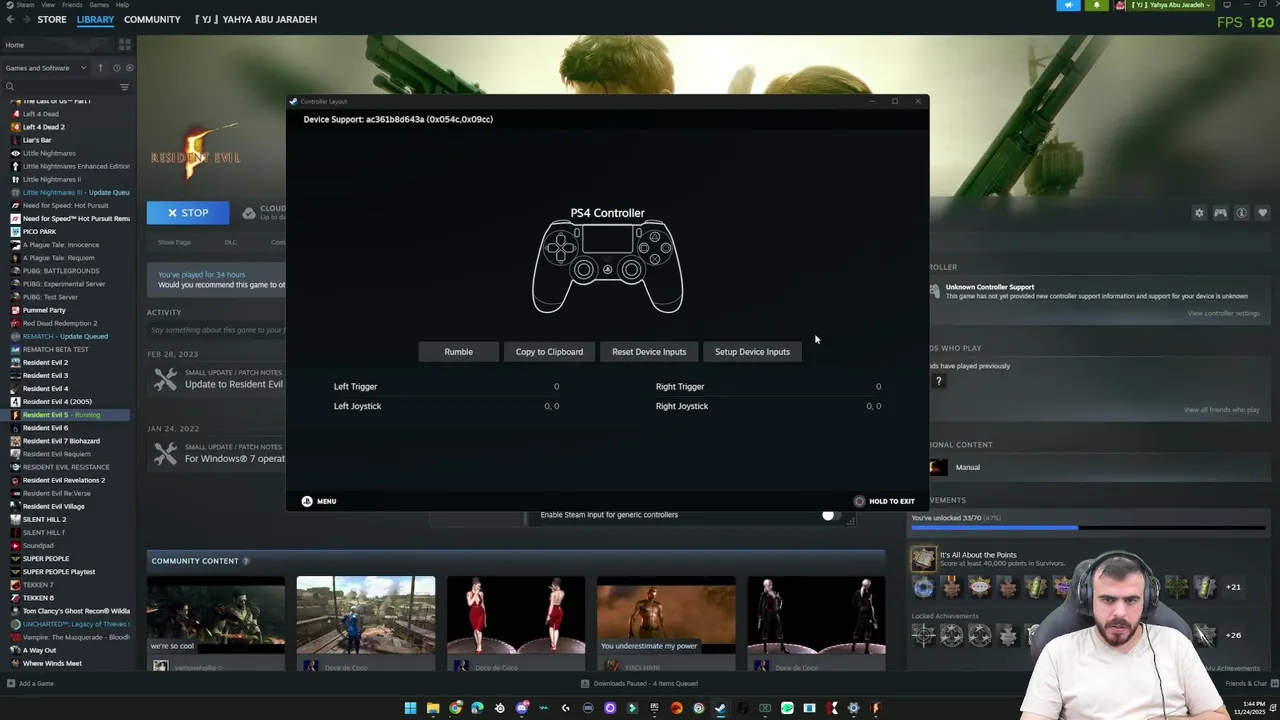The width and height of the screenshot is (1280, 720).
Task: Click the MENU icon in controller window
Action: point(307,501)
